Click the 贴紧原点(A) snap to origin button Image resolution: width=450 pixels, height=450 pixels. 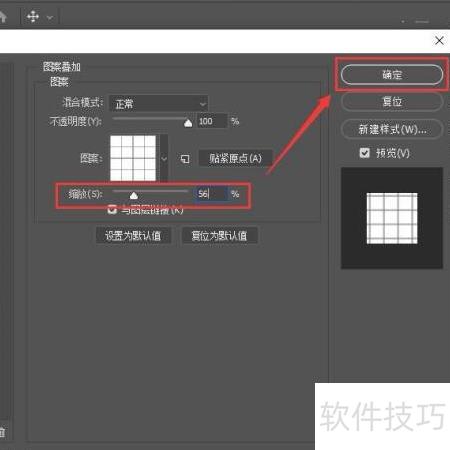pyautogui.click(x=235, y=158)
